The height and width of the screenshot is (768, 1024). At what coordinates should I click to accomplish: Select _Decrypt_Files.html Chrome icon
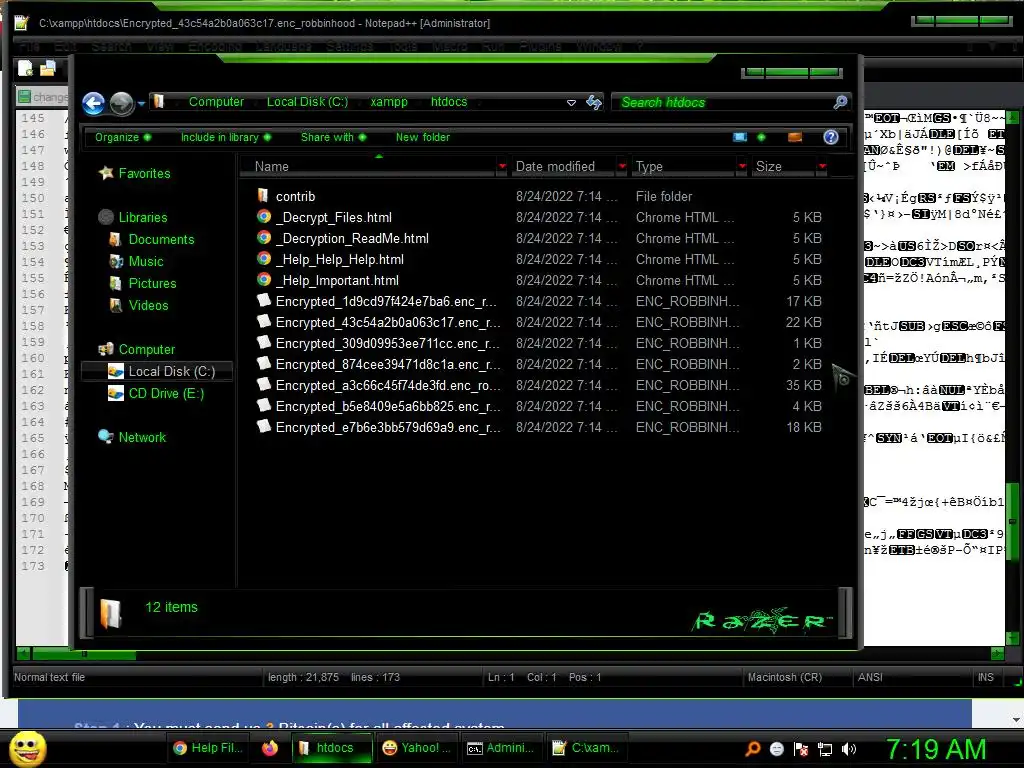264,217
